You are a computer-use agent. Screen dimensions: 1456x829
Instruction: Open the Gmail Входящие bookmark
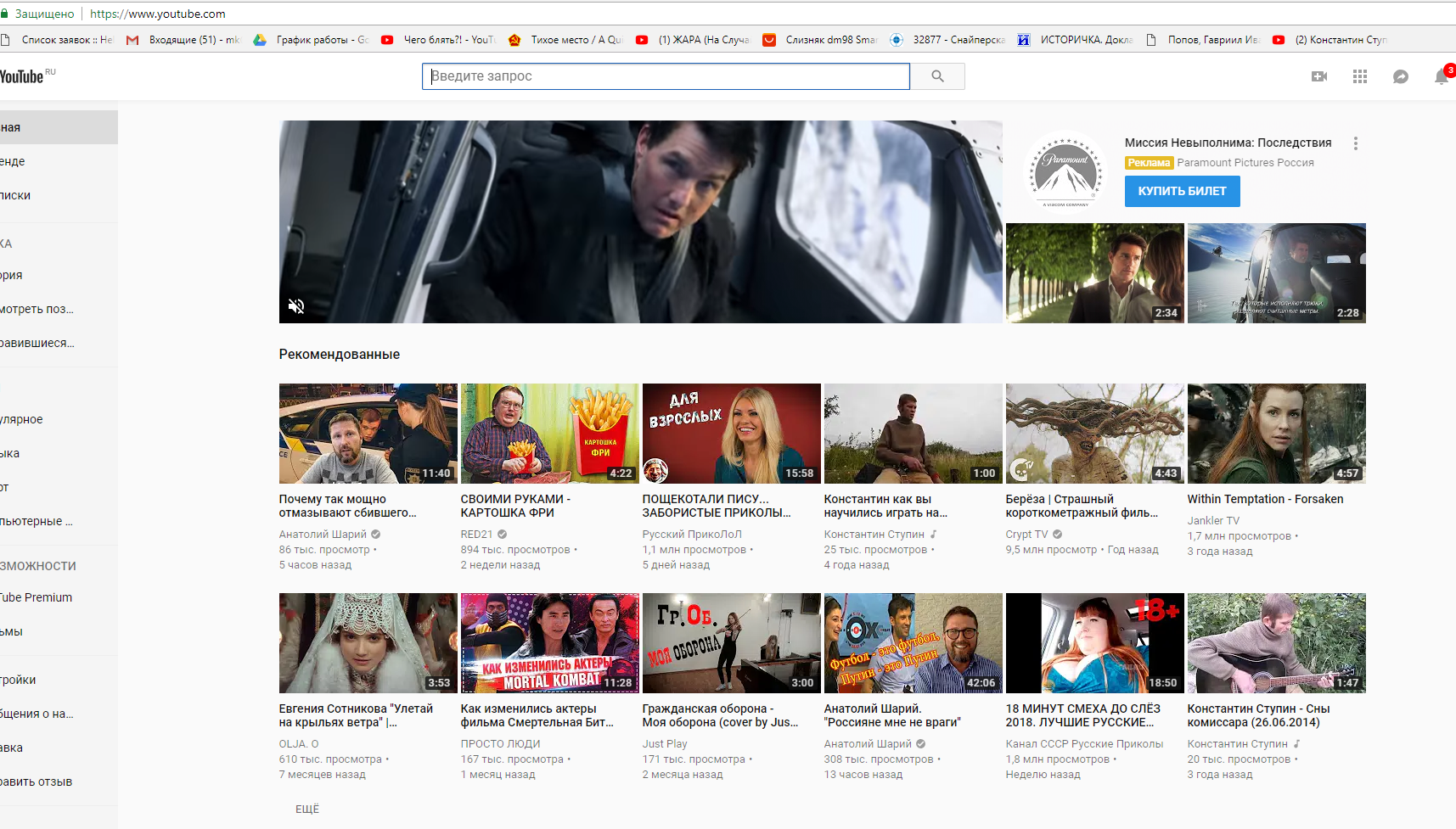[184, 40]
